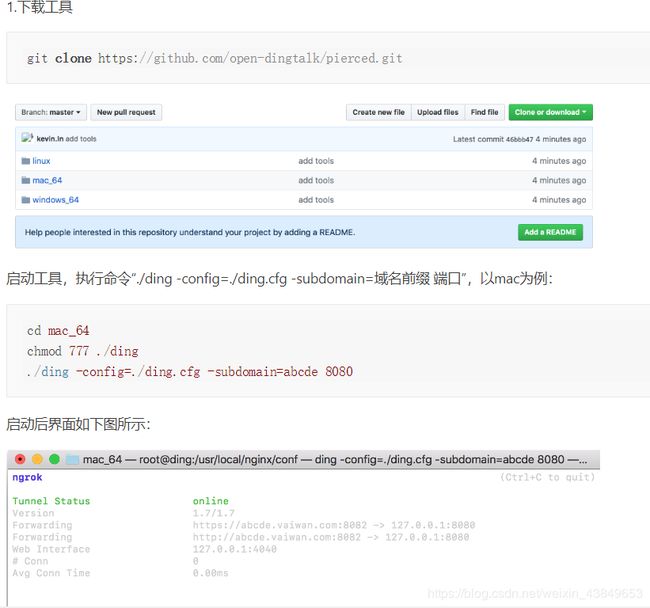The height and width of the screenshot is (608, 650).
Task: Click the linux folder icon
Action: 26,161
